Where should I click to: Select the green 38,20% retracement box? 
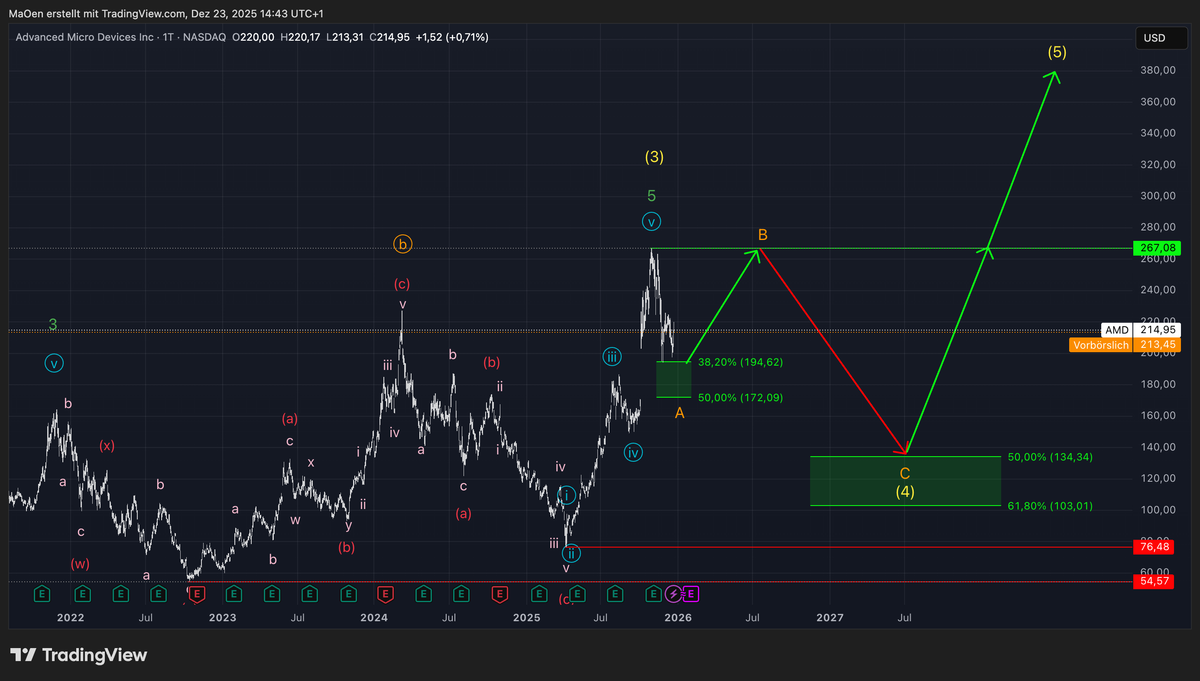tap(673, 378)
